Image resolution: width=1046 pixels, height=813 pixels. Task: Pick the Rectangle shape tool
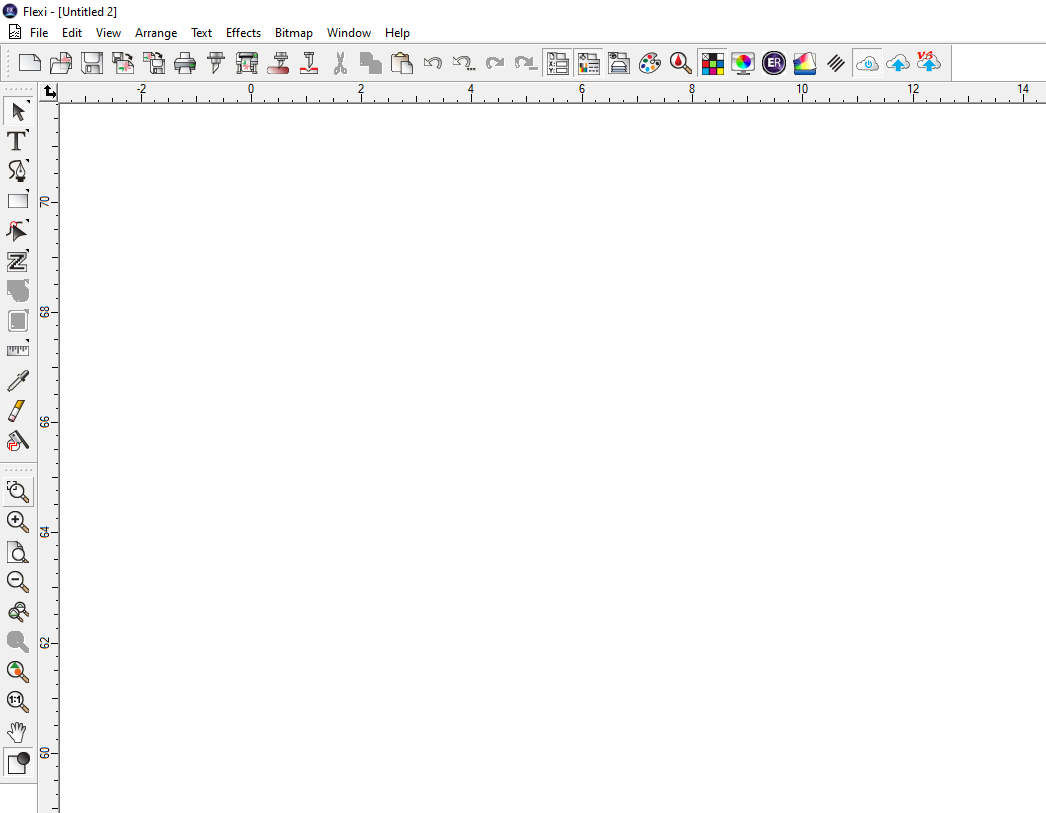click(x=18, y=201)
